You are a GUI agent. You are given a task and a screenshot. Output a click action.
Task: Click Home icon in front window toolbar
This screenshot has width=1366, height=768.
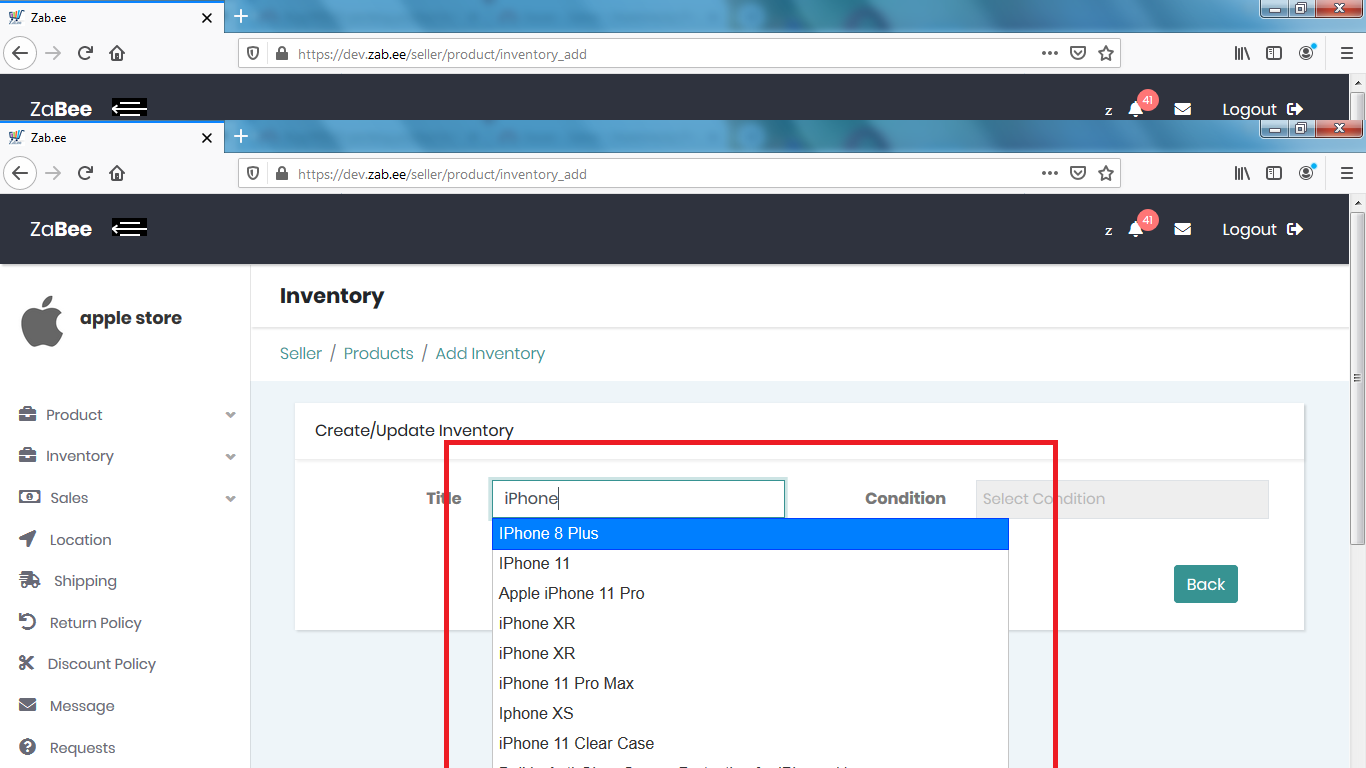tap(117, 173)
